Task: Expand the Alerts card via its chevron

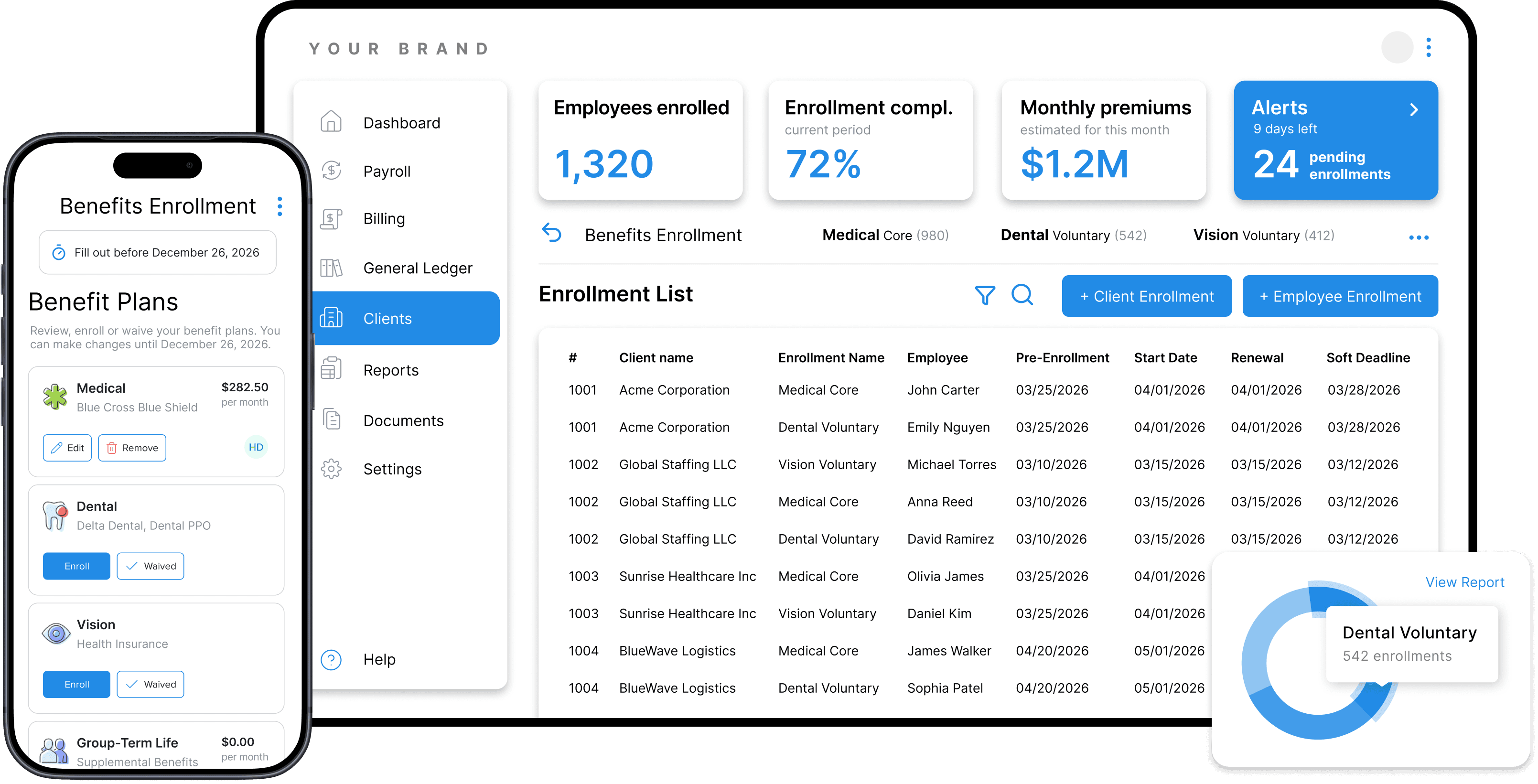Action: point(1414,109)
